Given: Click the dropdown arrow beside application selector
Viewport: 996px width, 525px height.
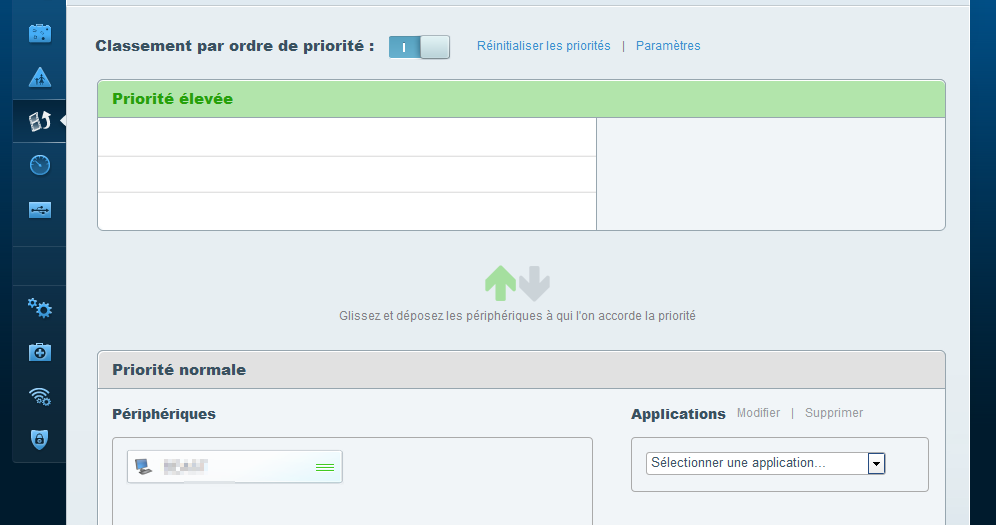Looking at the screenshot, I should [x=876, y=463].
